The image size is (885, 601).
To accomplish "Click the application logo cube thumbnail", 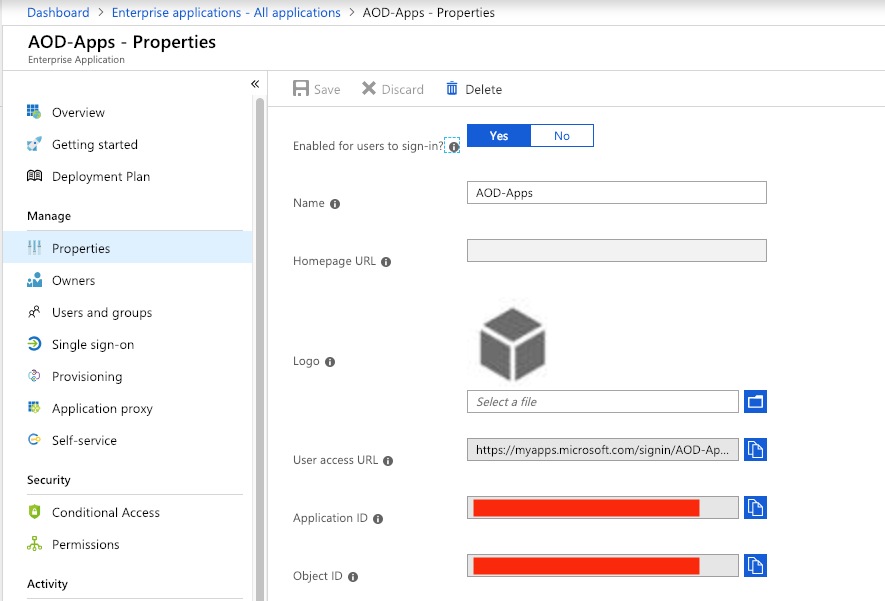I will point(512,343).
